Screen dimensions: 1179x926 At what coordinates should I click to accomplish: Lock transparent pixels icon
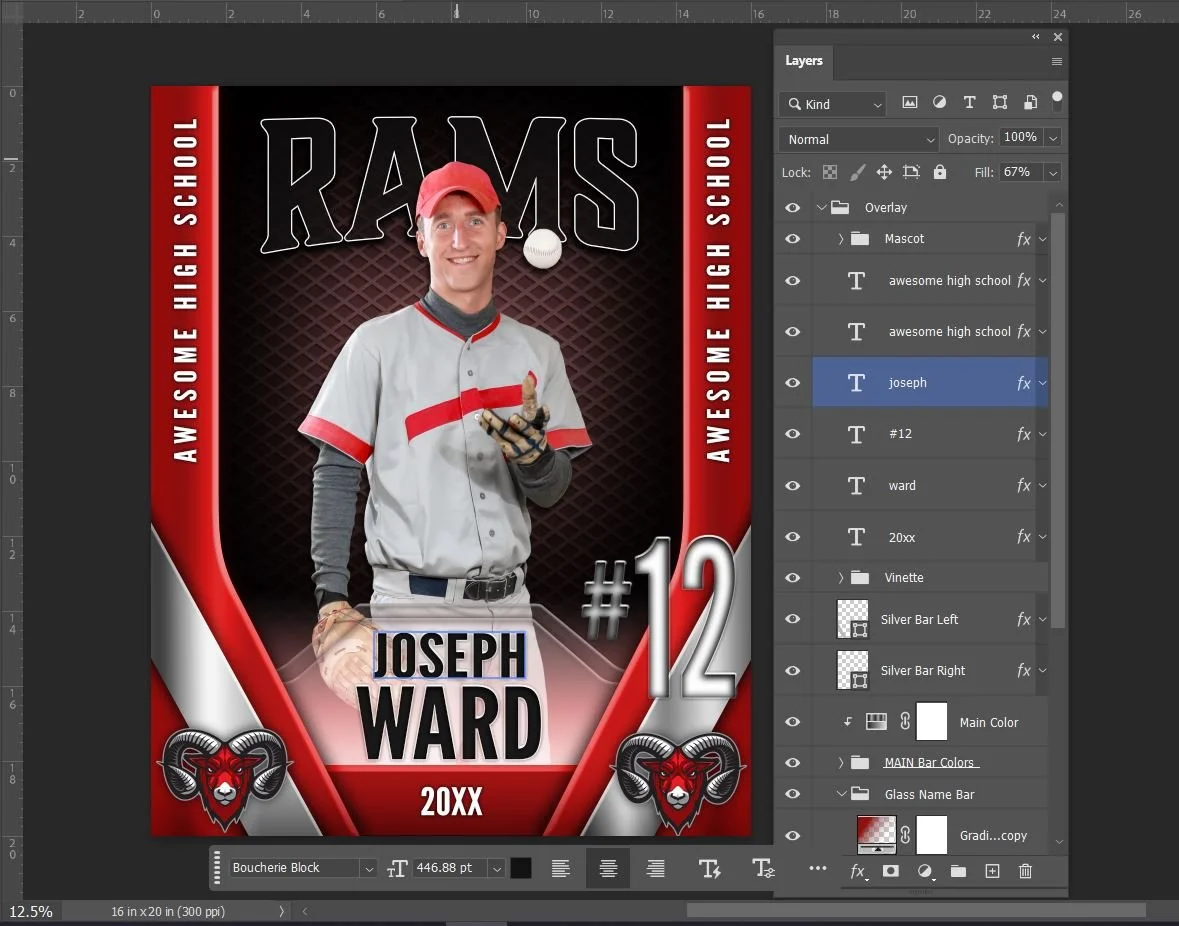[x=829, y=172]
